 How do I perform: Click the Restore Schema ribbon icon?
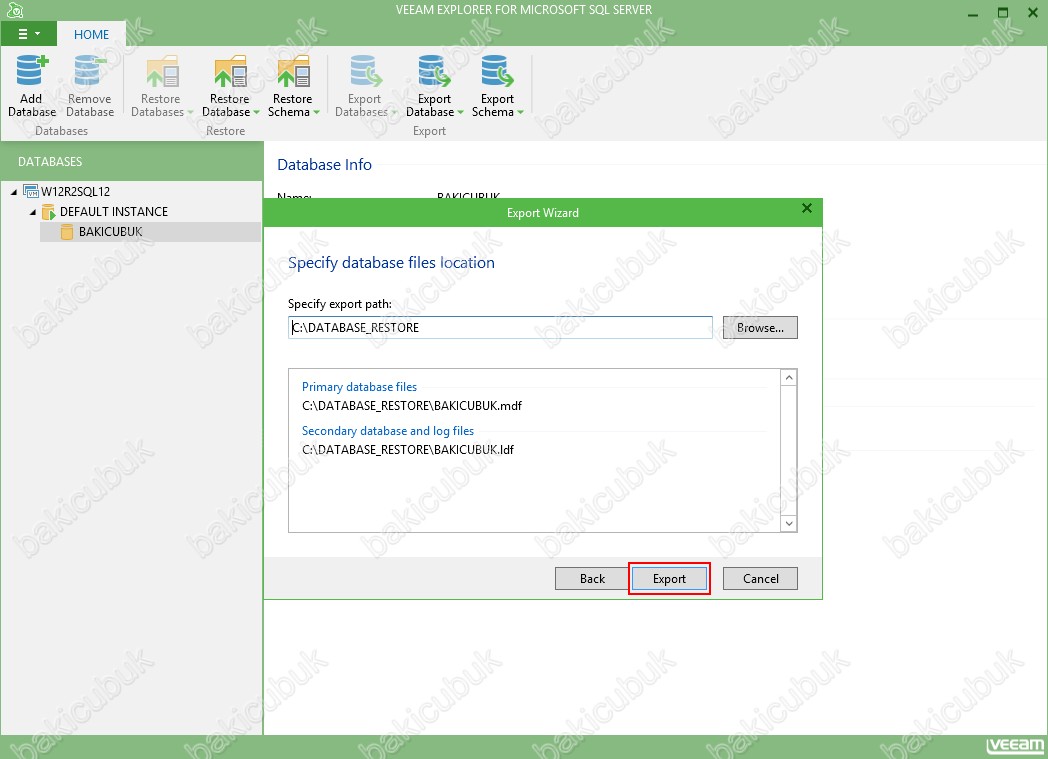pos(293,71)
